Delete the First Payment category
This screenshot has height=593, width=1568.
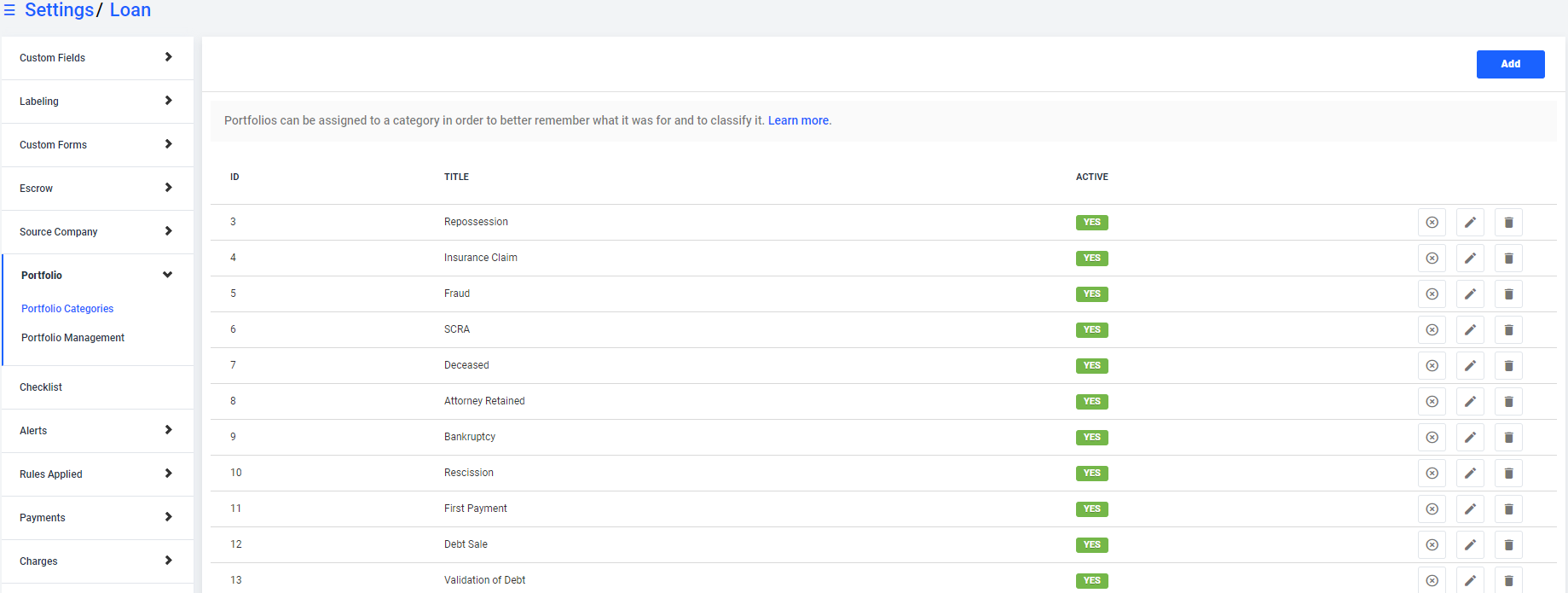pos(1508,509)
